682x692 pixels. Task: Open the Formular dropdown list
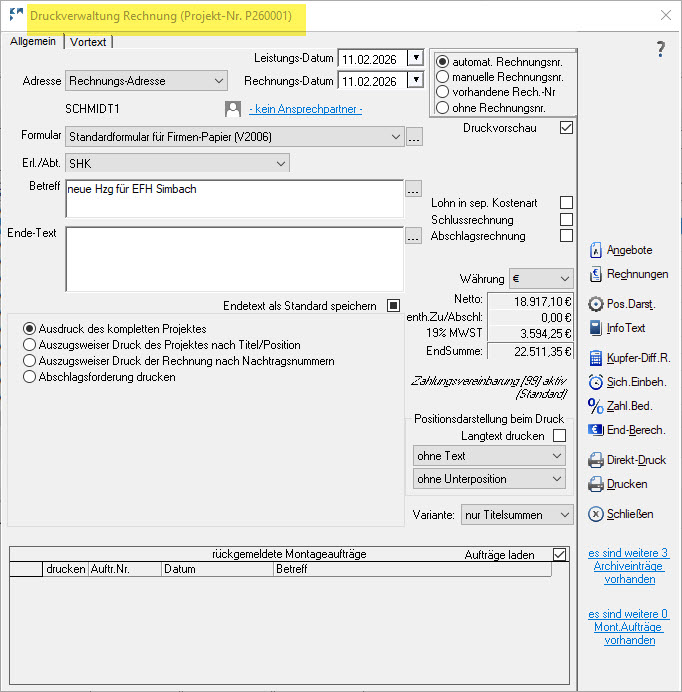tap(395, 136)
